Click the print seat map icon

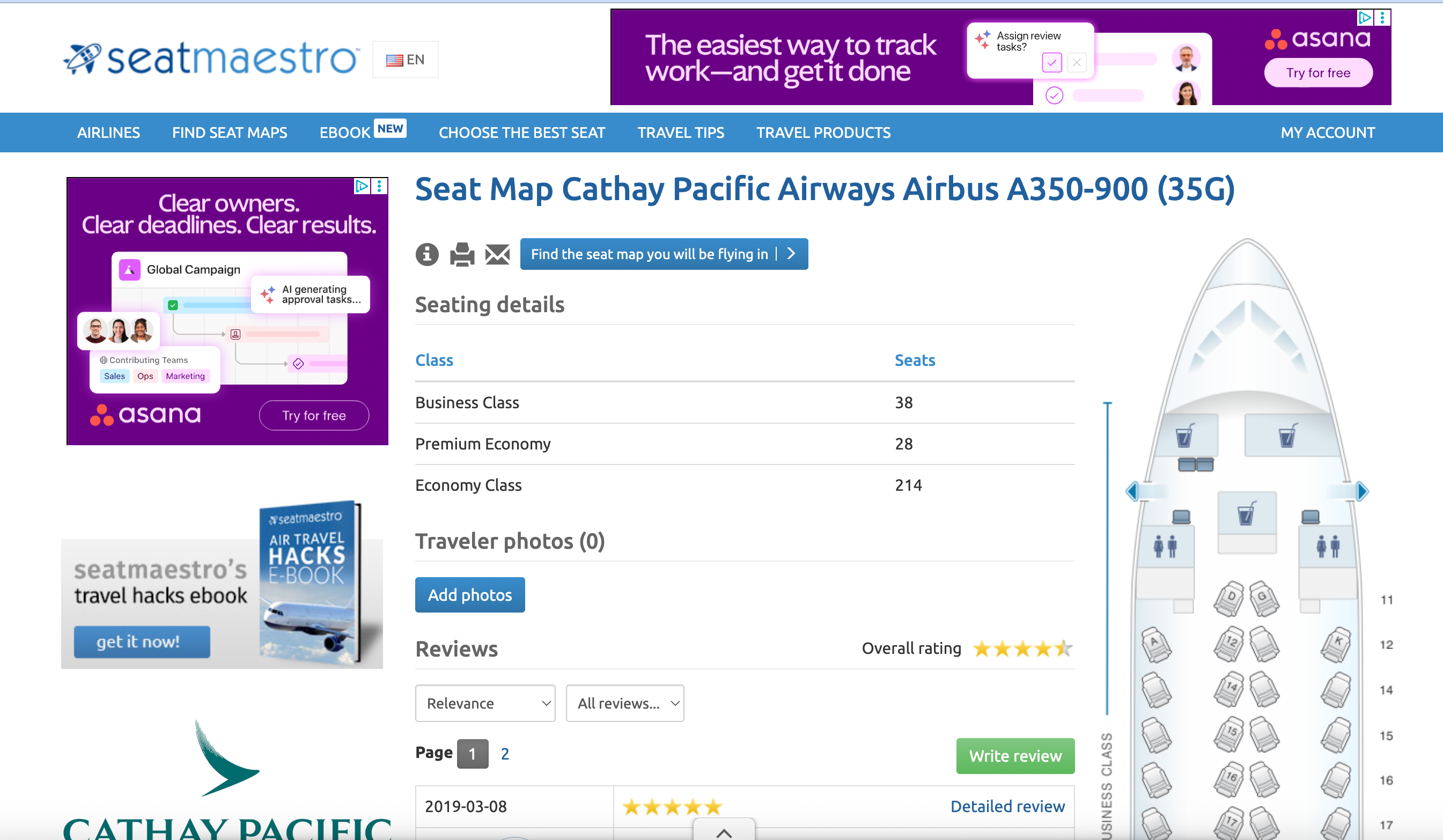tap(461, 254)
